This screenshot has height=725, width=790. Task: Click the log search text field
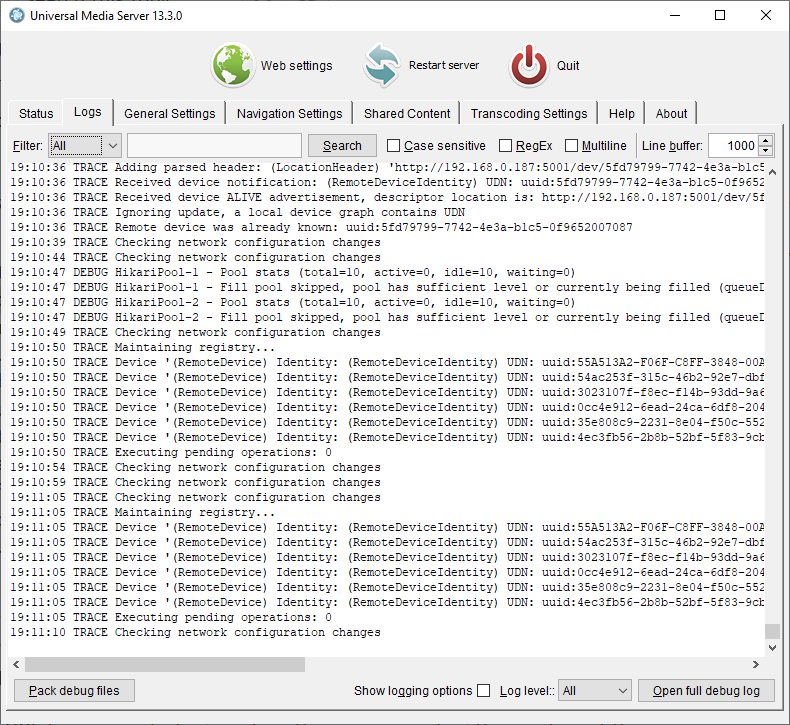(215, 146)
